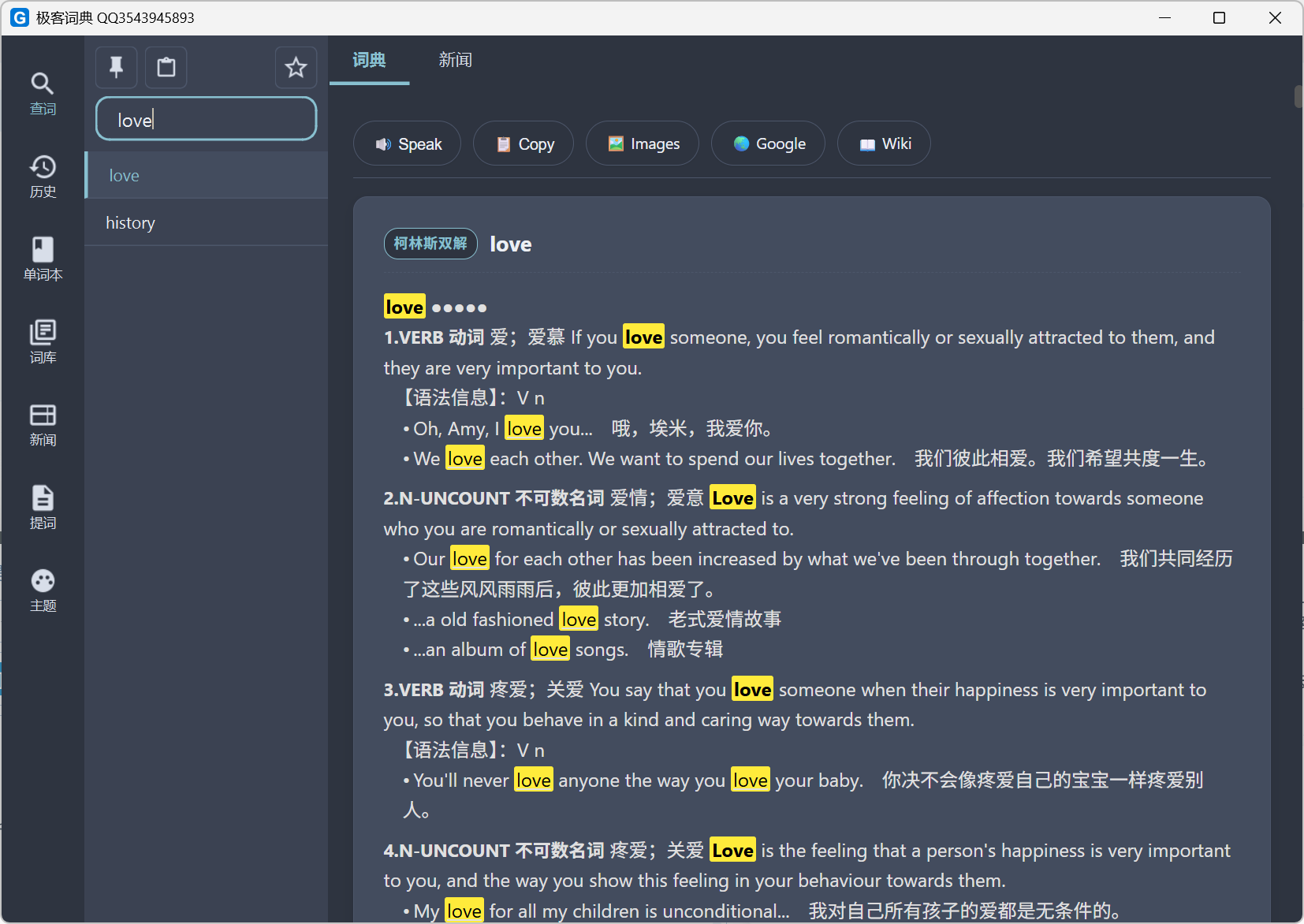The height and width of the screenshot is (924, 1304).
Task: Search the word on Google
Action: [x=768, y=143]
